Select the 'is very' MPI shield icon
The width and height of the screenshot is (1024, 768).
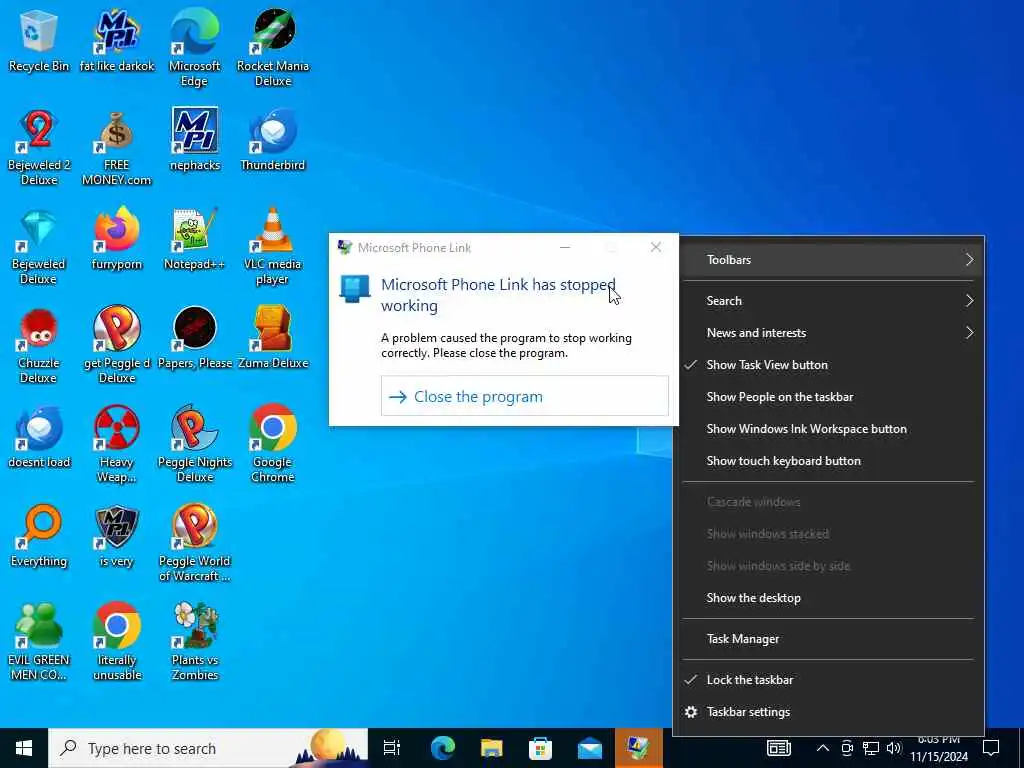(x=117, y=536)
